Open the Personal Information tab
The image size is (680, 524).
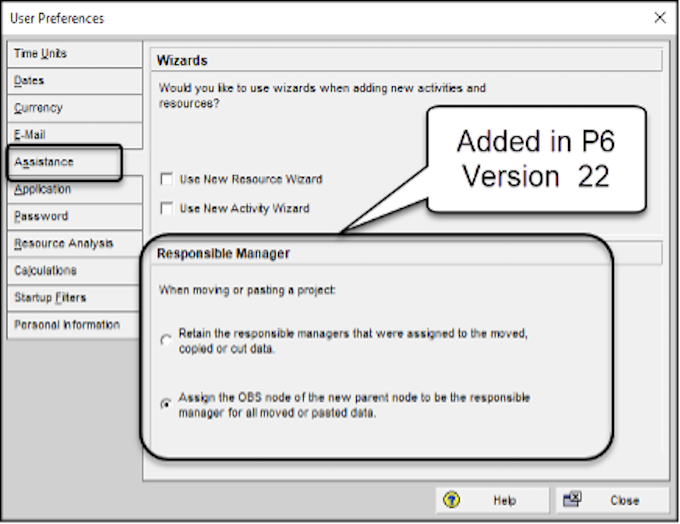pos(75,325)
